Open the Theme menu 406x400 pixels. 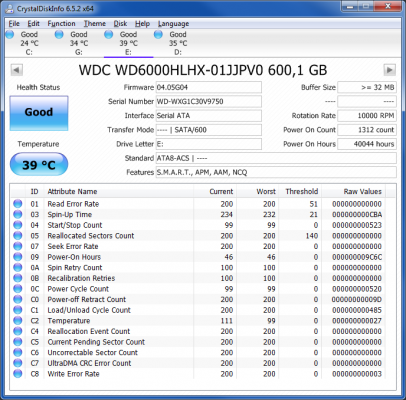[95, 24]
